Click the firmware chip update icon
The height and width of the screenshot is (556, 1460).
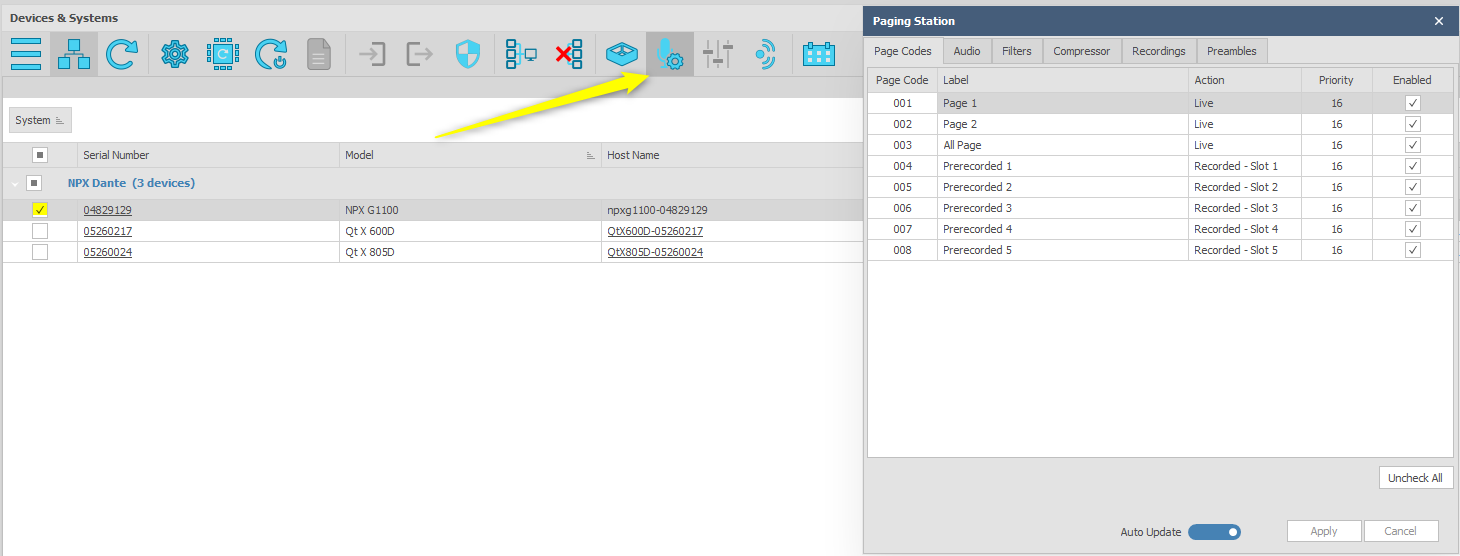pyautogui.click(x=223, y=54)
